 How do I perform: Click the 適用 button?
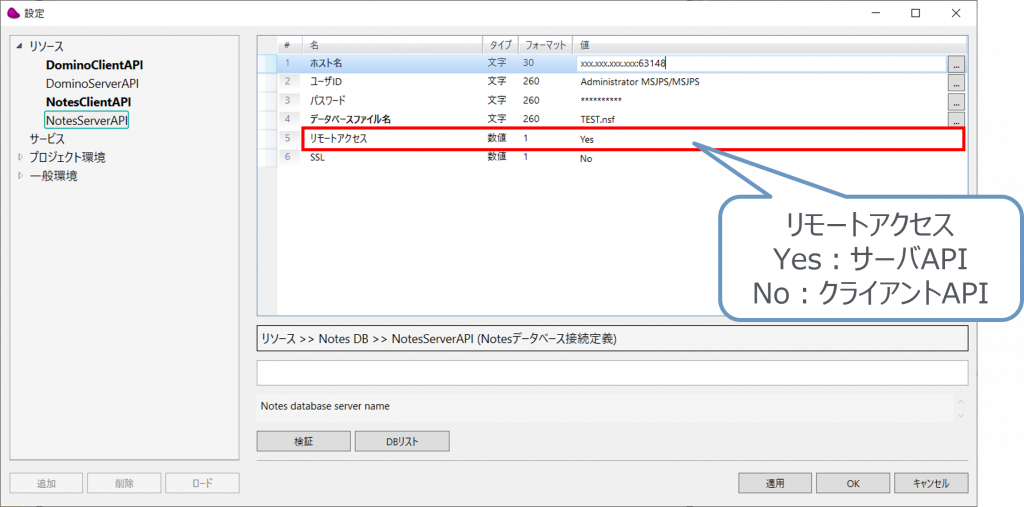point(775,483)
